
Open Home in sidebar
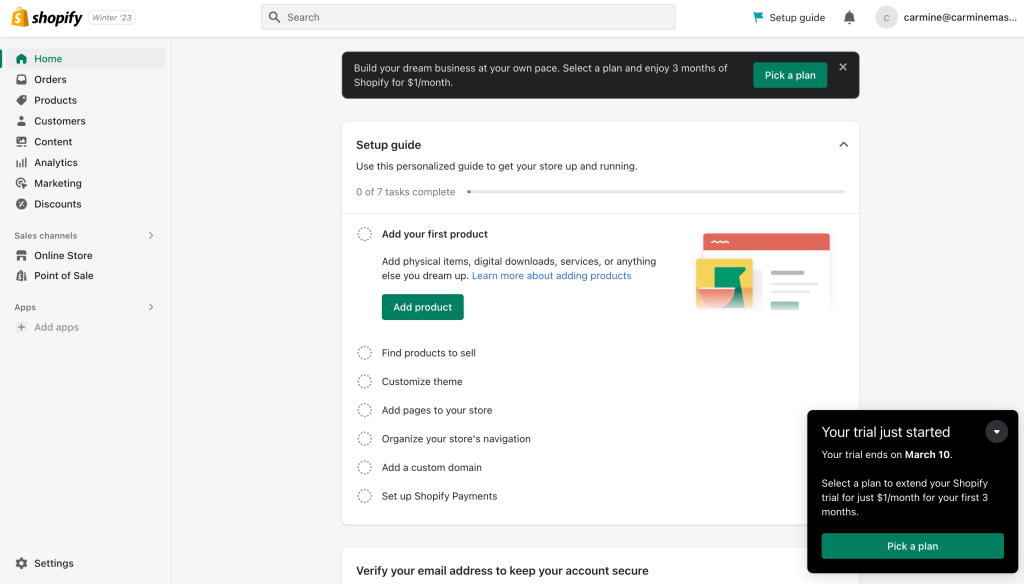tap(84, 59)
